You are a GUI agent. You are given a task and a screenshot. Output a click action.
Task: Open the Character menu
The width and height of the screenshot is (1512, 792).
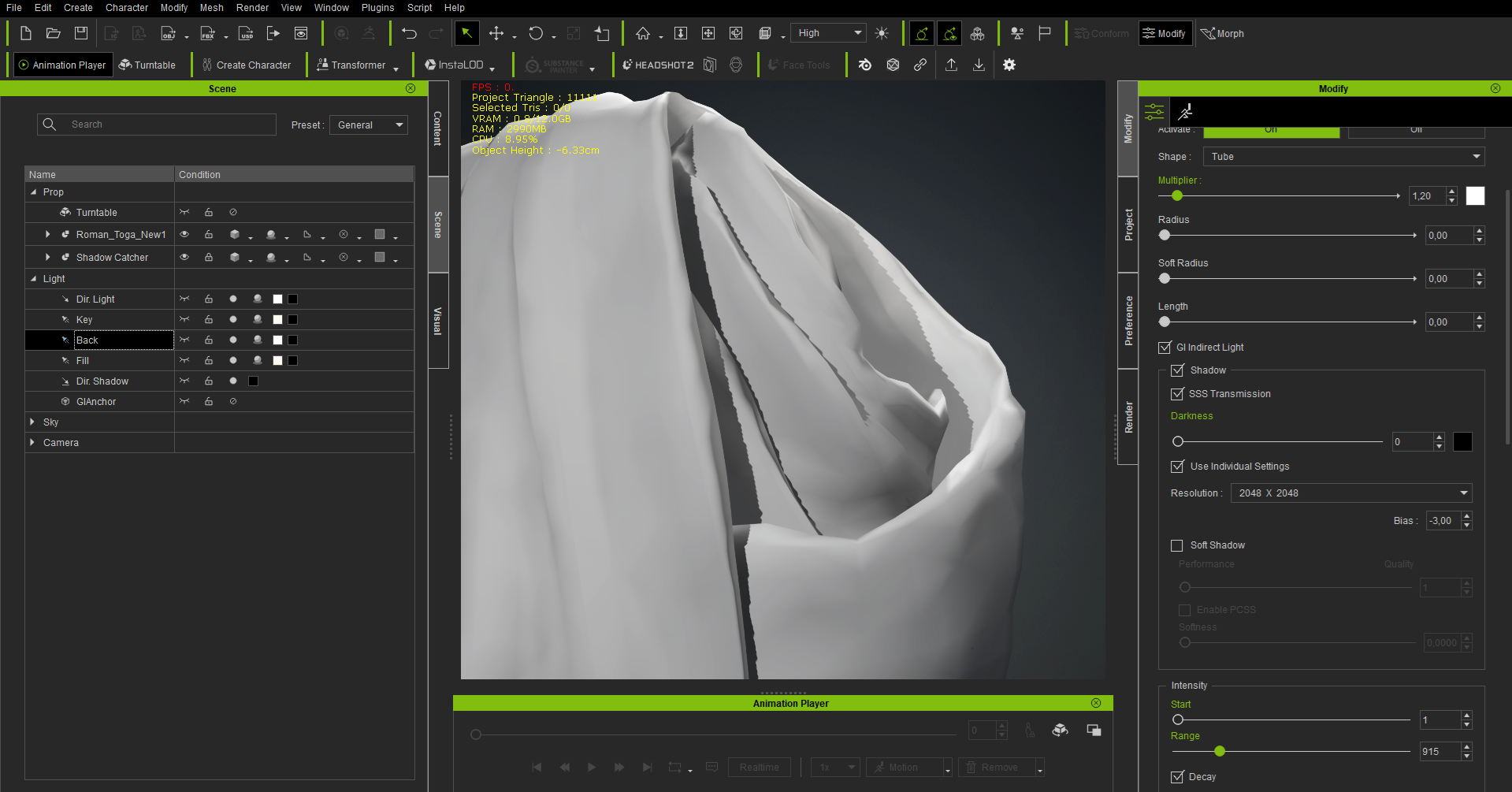[x=127, y=8]
